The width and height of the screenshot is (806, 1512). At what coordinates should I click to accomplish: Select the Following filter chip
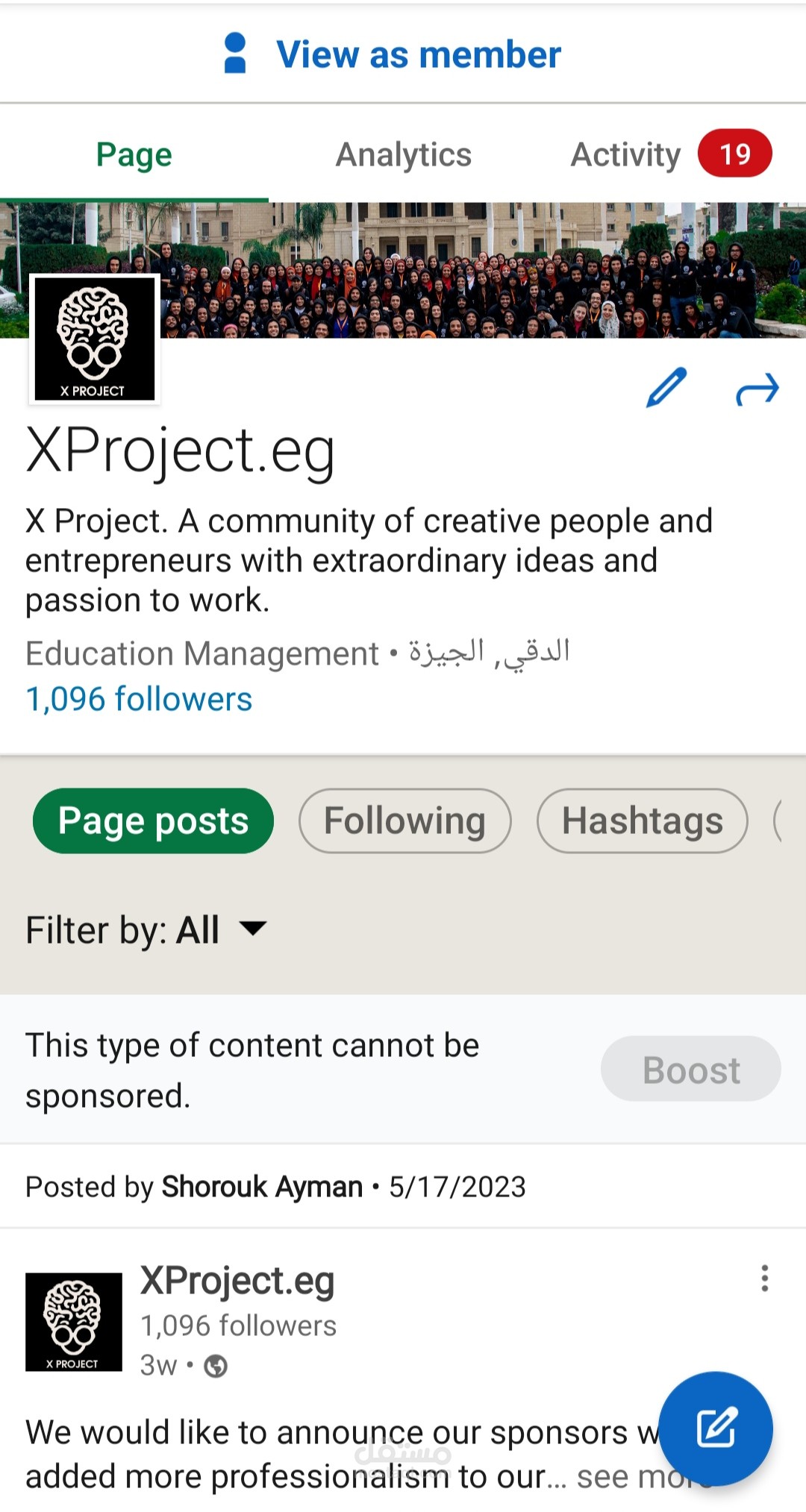click(404, 821)
